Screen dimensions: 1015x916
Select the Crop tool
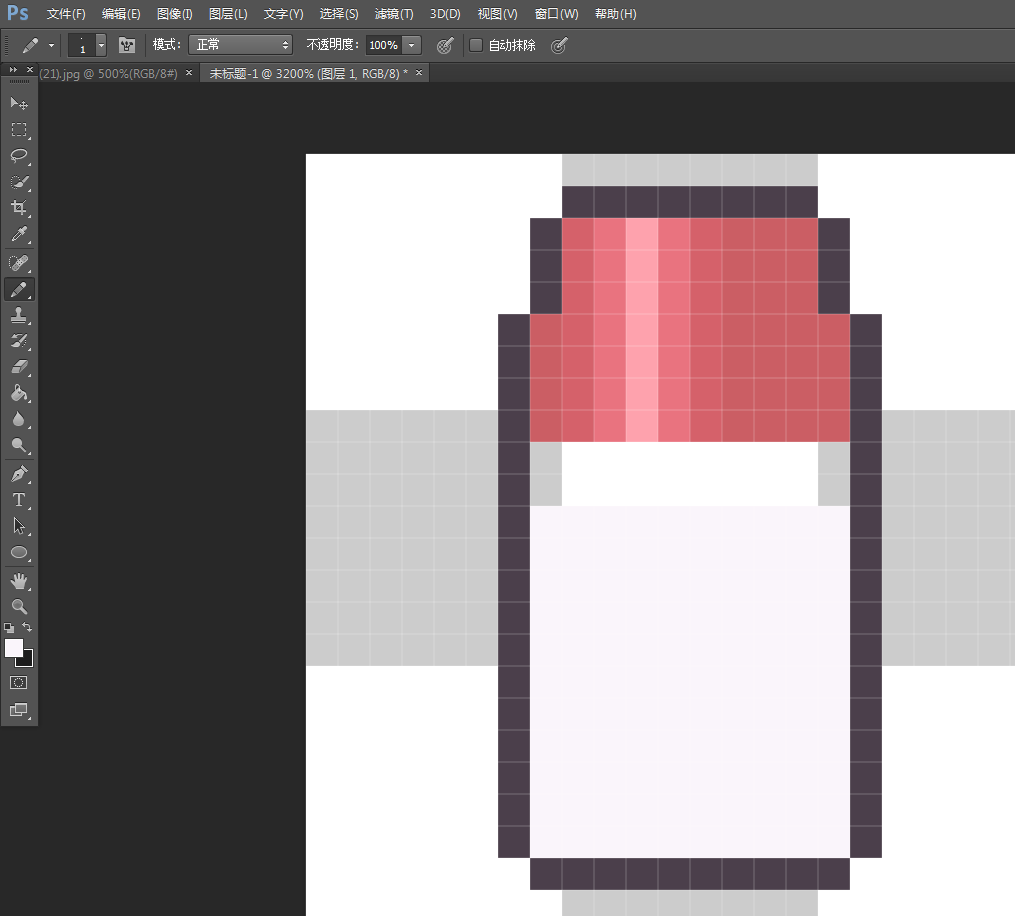(19, 208)
